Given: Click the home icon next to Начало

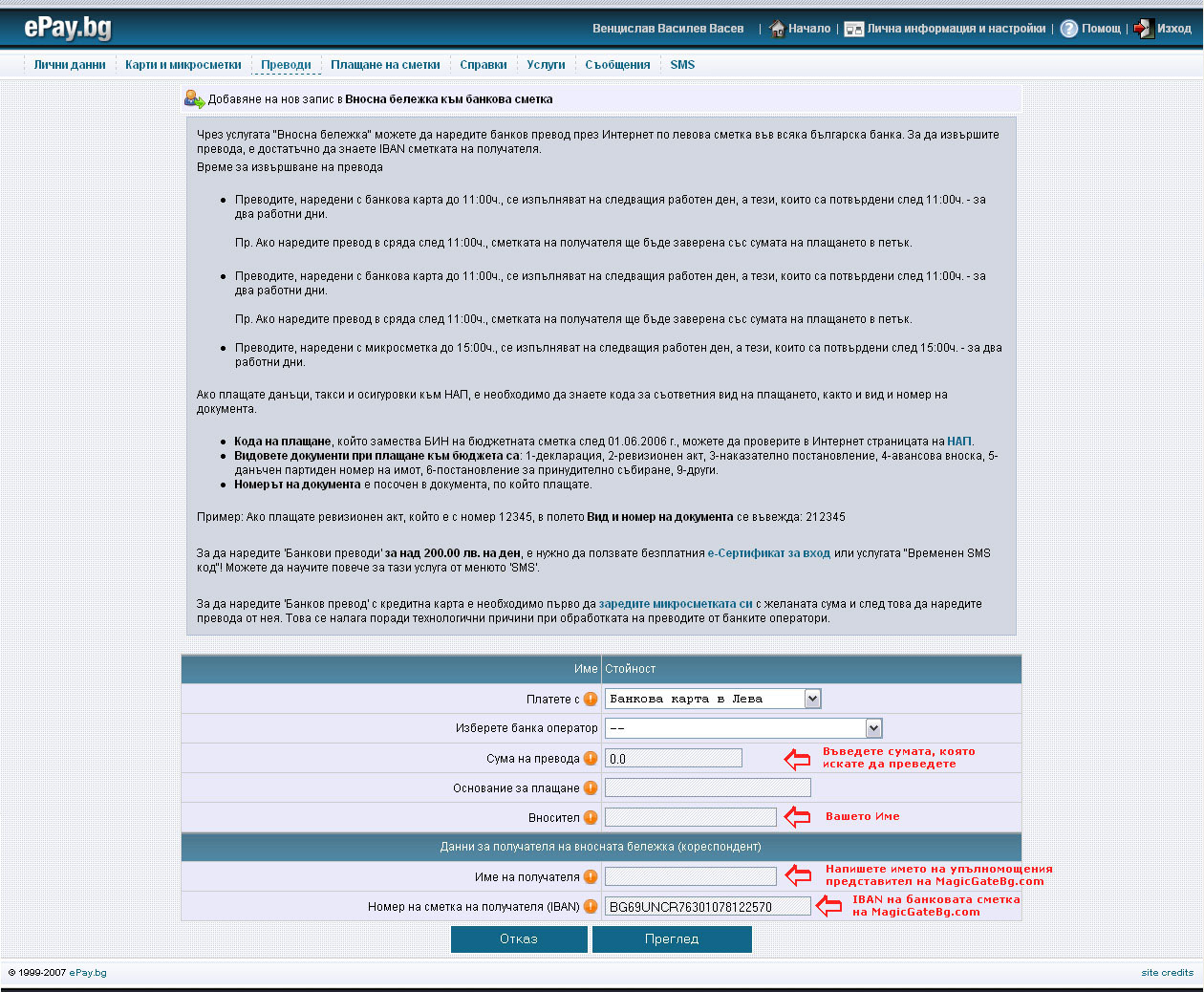Looking at the screenshot, I should pyautogui.click(x=777, y=29).
